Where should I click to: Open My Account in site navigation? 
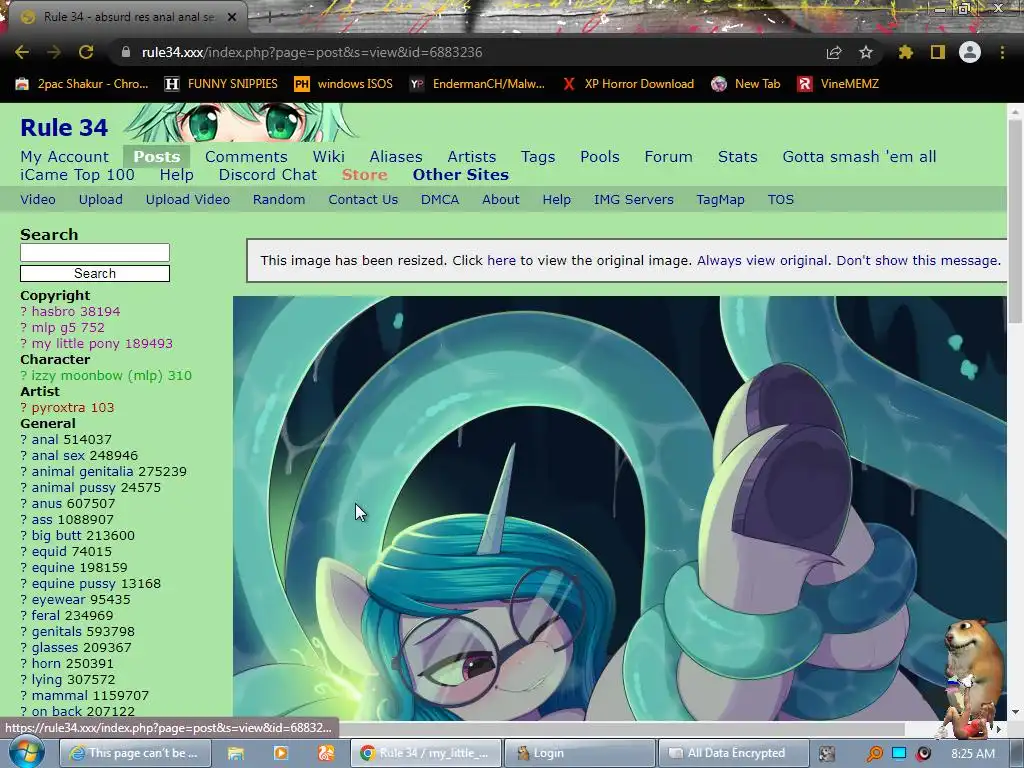point(65,157)
